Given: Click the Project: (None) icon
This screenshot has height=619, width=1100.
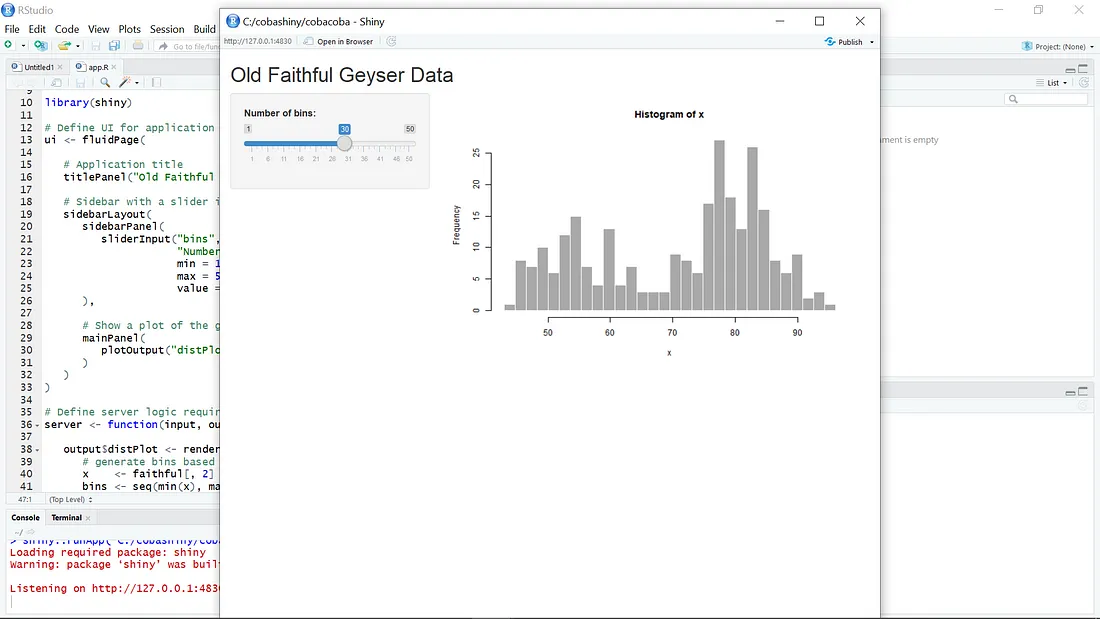Looking at the screenshot, I should (1027, 46).
